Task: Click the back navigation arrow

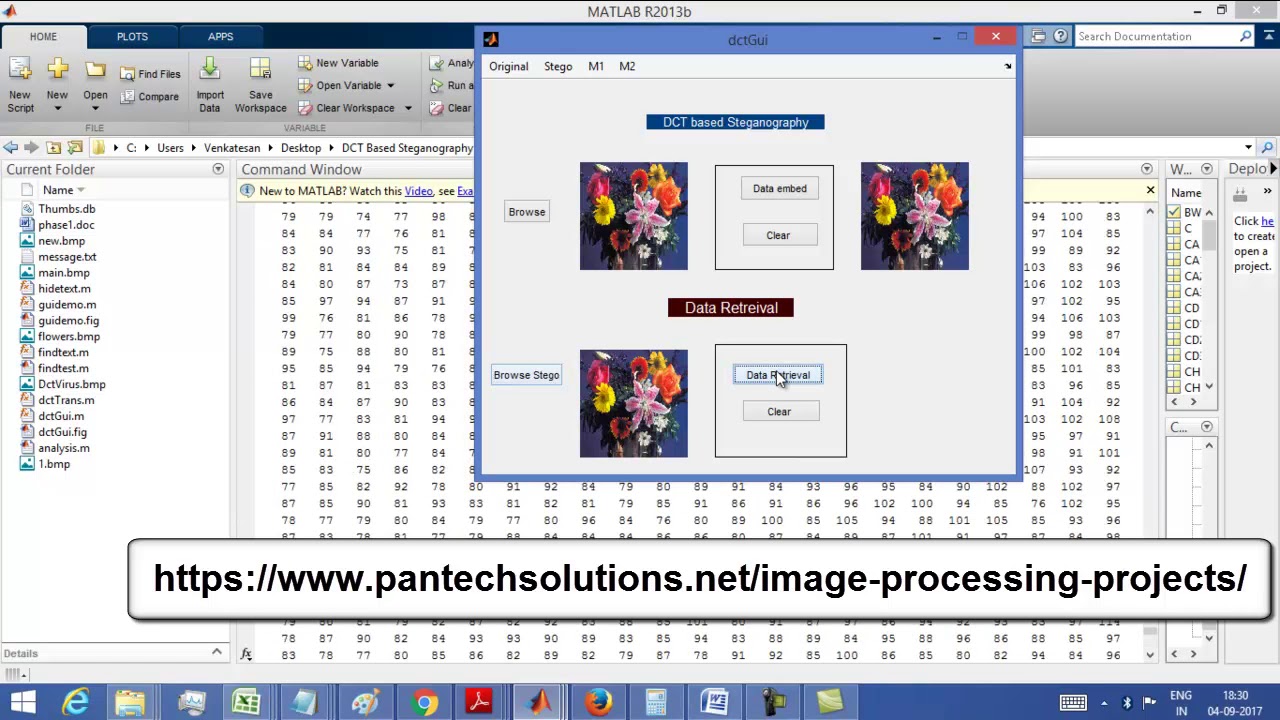Action: 10,148
